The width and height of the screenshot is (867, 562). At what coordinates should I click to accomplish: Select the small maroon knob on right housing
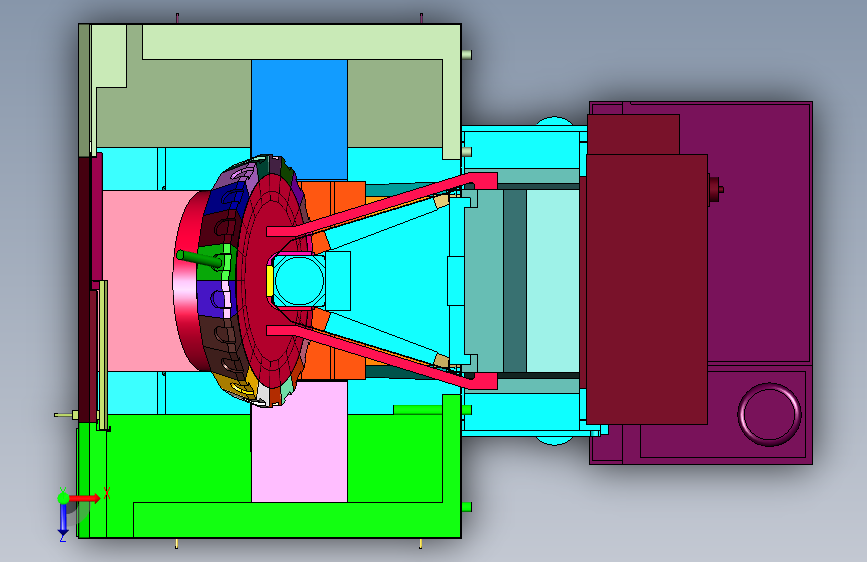[x=715, y=190]
